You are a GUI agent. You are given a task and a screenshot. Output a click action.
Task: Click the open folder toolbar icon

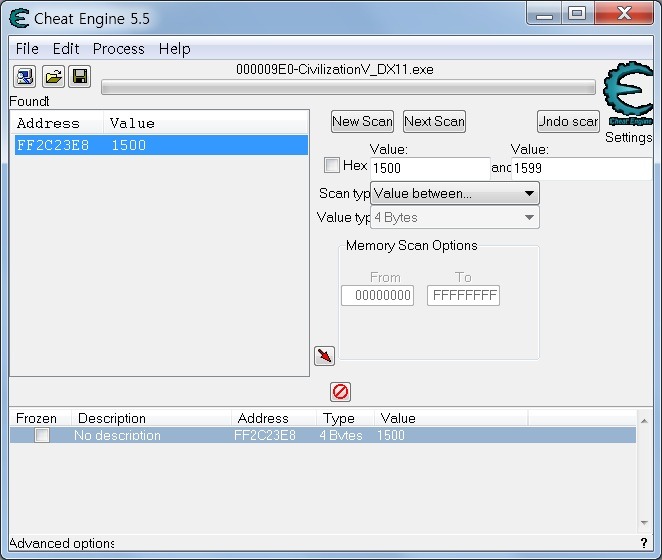tap(53, 76)
